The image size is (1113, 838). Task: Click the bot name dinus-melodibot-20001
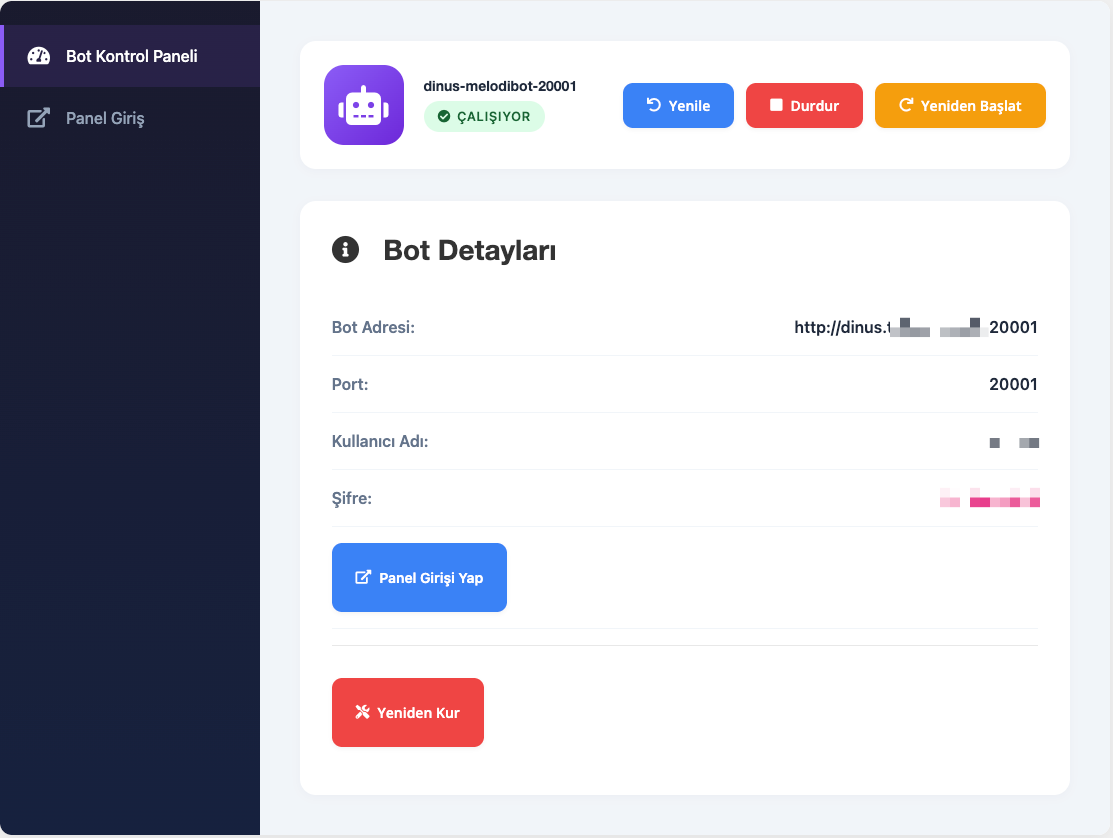tap(500, 86)
